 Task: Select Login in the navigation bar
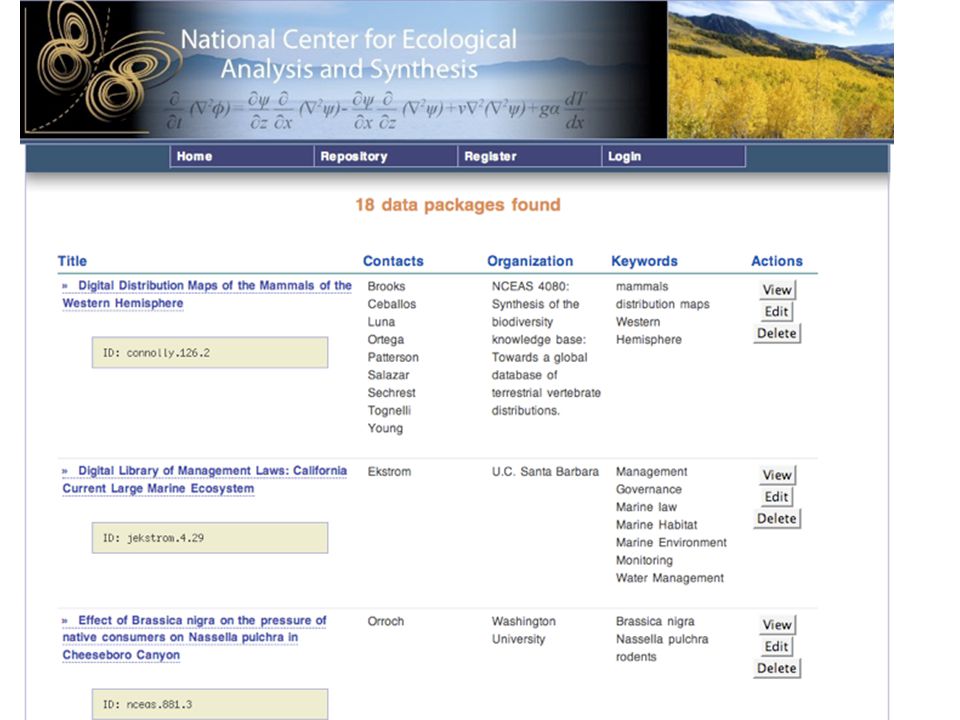pos(673,156)
